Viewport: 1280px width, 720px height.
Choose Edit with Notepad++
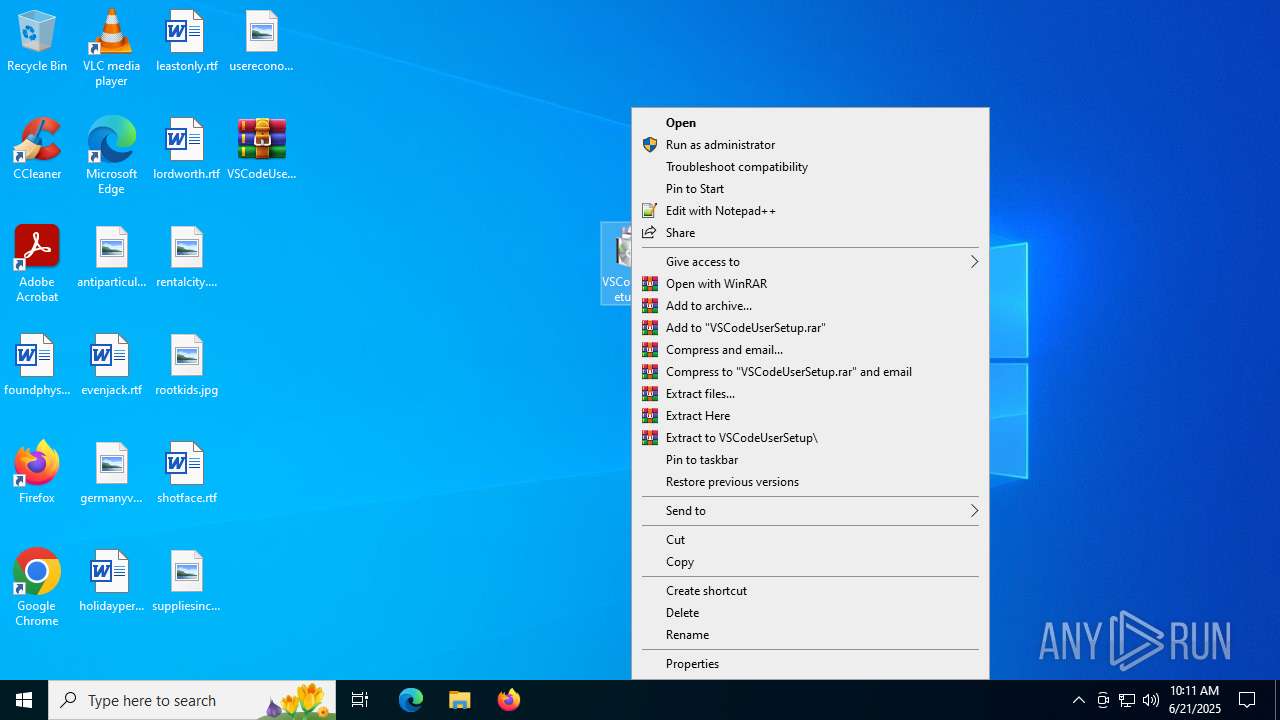(810, 211)
